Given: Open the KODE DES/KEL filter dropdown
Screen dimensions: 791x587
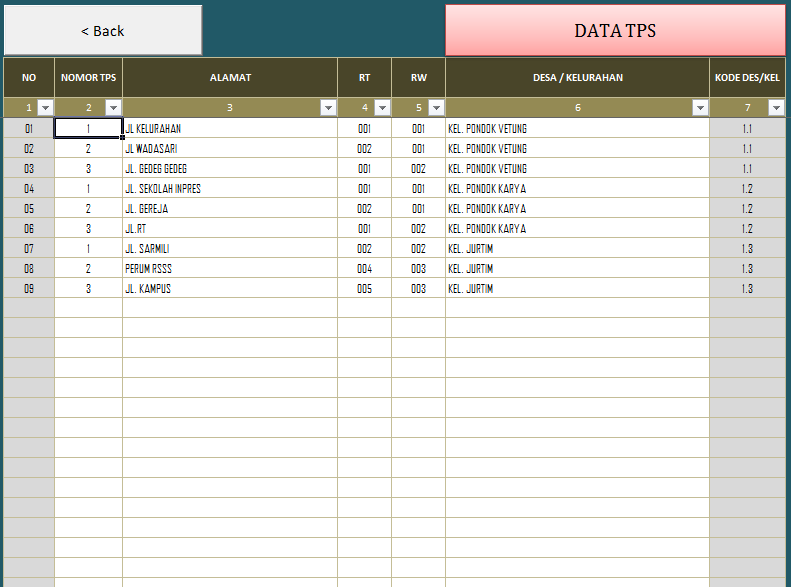Looking at the screenshot, I should [x=776, y=107].
